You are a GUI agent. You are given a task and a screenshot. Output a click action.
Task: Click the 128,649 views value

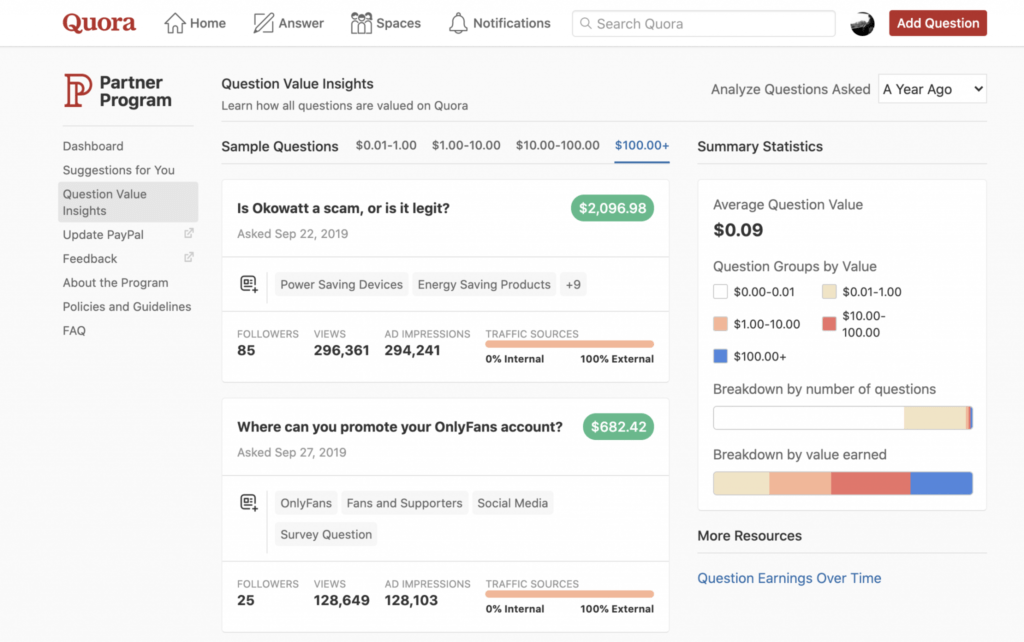click(x=341, y=600)
